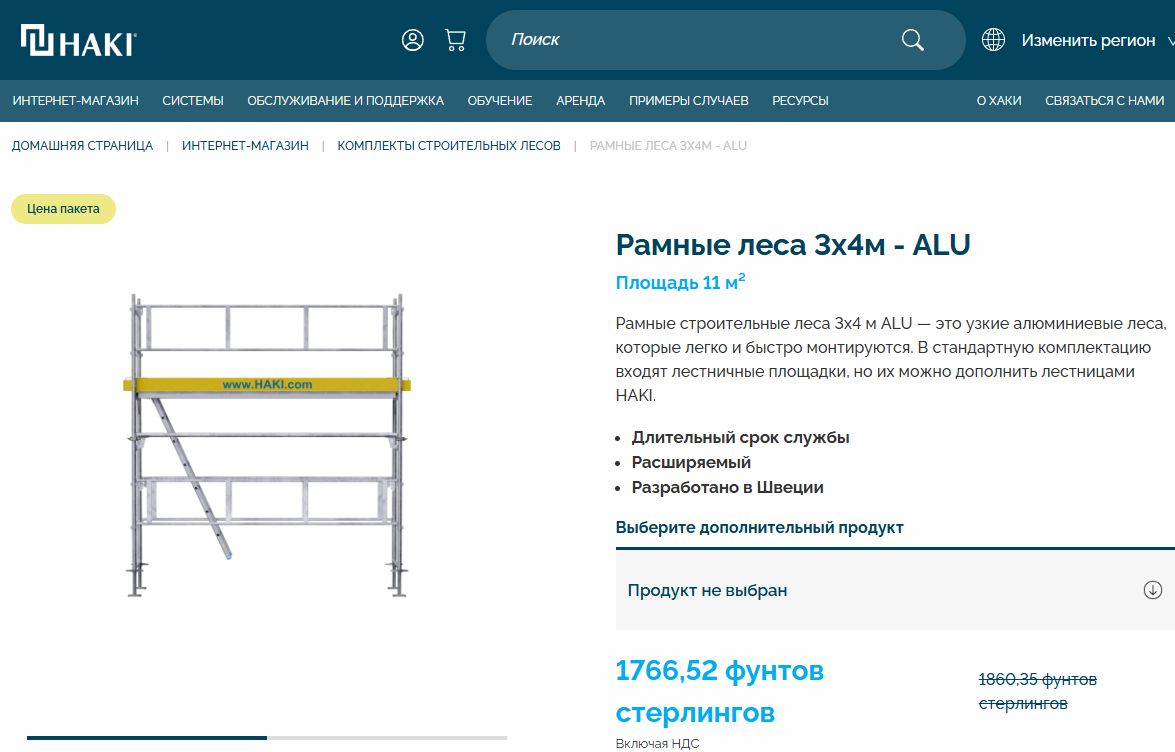Image resolution: width=1175 pixels, height=752 pixels.
Task: Click the scaffolding product image
Action: (267, 446)
